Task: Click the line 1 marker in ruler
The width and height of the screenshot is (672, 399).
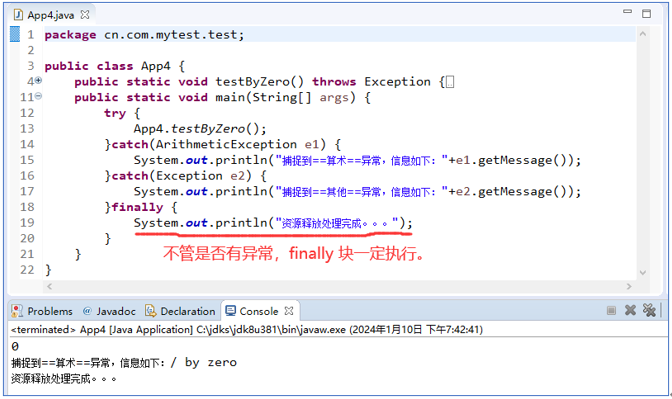Action: tap(15, 34)
